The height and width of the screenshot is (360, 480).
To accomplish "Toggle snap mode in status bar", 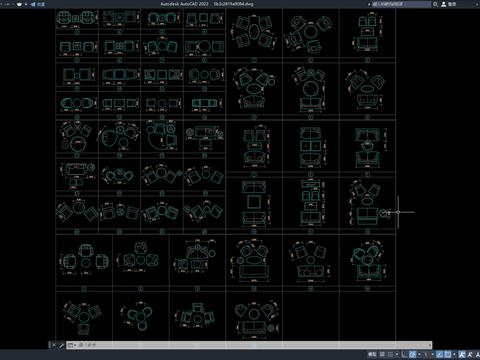I will coord(390,354).
